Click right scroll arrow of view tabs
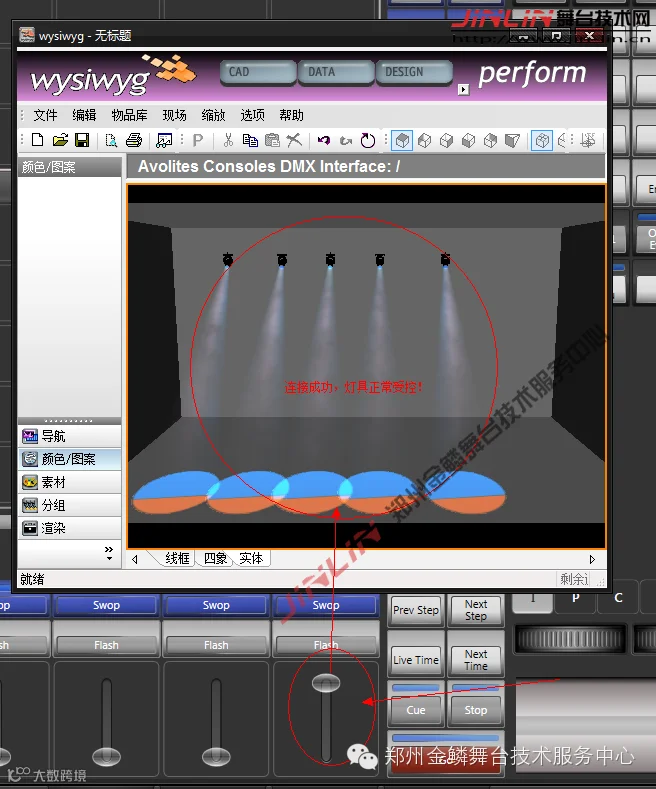This screenshot has height=789, width=656. [592, 560]
